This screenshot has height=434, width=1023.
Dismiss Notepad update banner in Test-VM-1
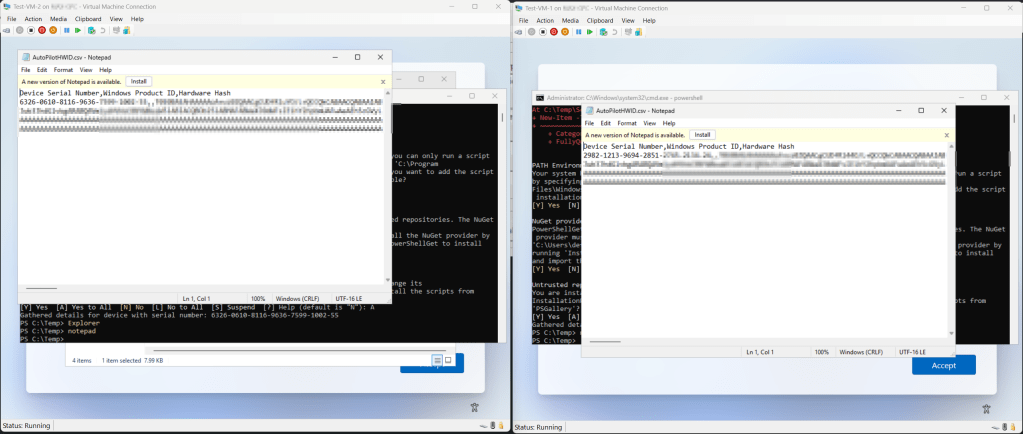coord(946,134)
